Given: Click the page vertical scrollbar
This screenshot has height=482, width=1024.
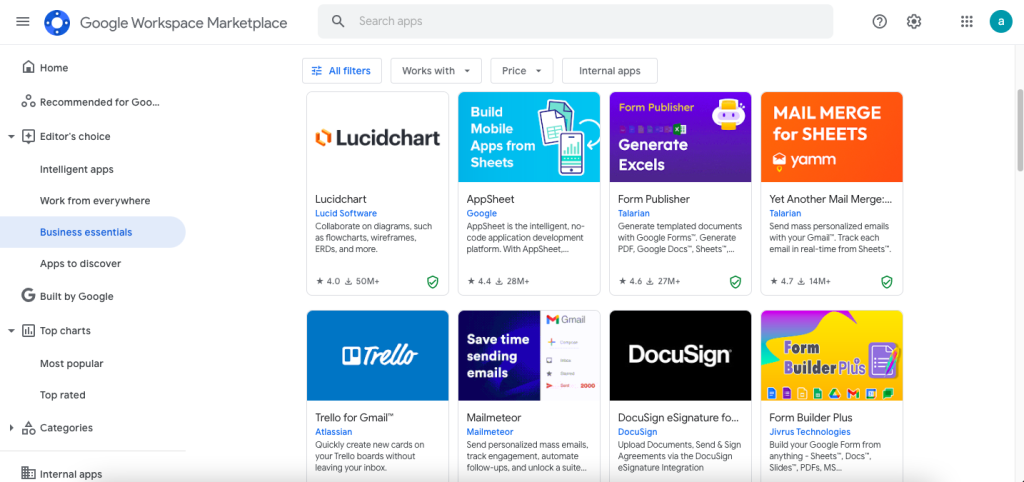Looking at the screenshot, I should (x=1020, y=131).
